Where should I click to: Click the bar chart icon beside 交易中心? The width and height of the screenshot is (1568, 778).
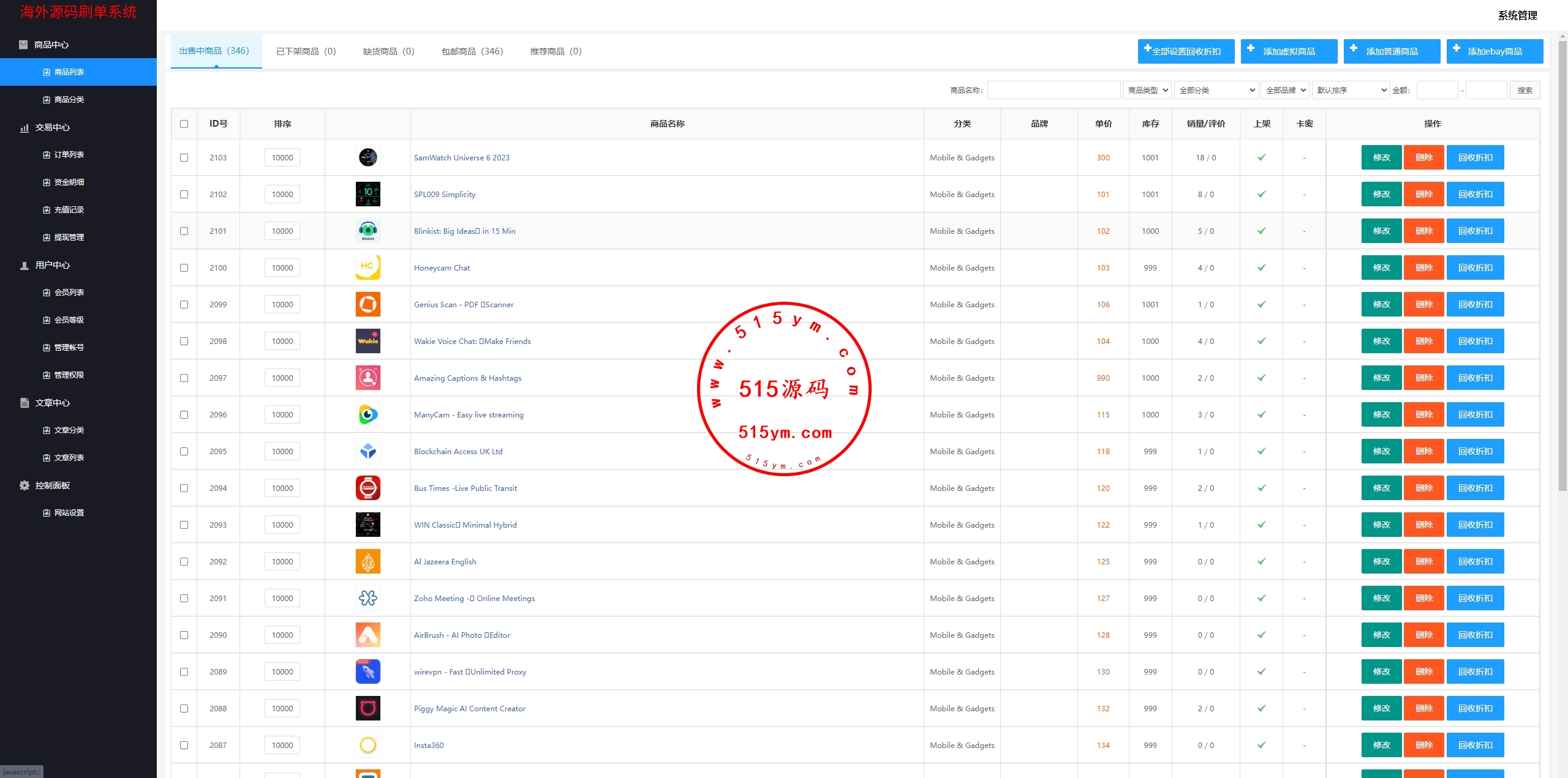[x=24, y=127]
